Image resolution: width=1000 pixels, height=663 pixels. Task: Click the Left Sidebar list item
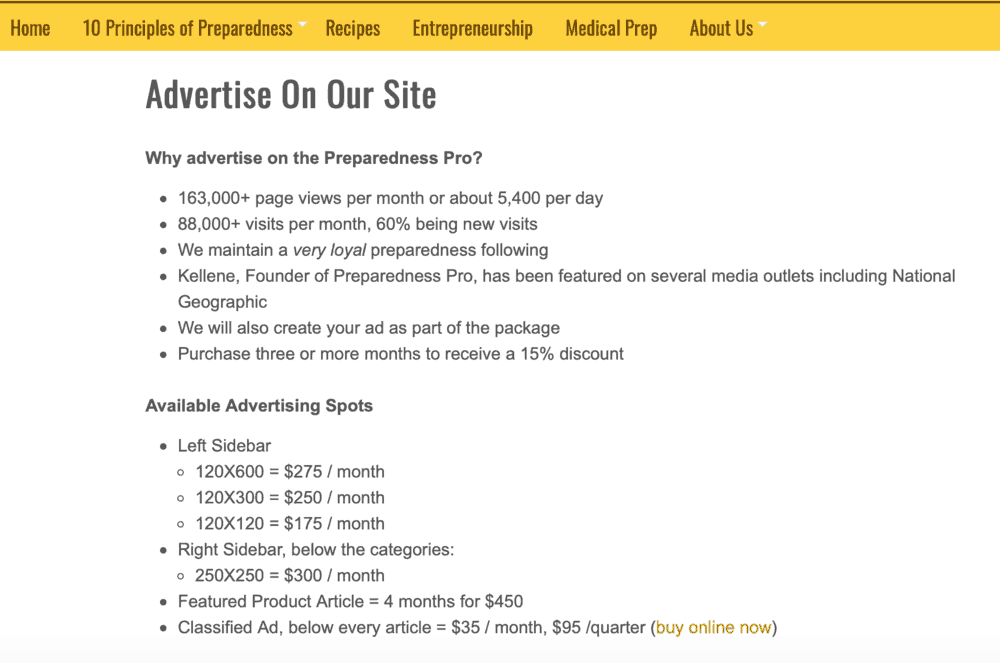[224, 445]
